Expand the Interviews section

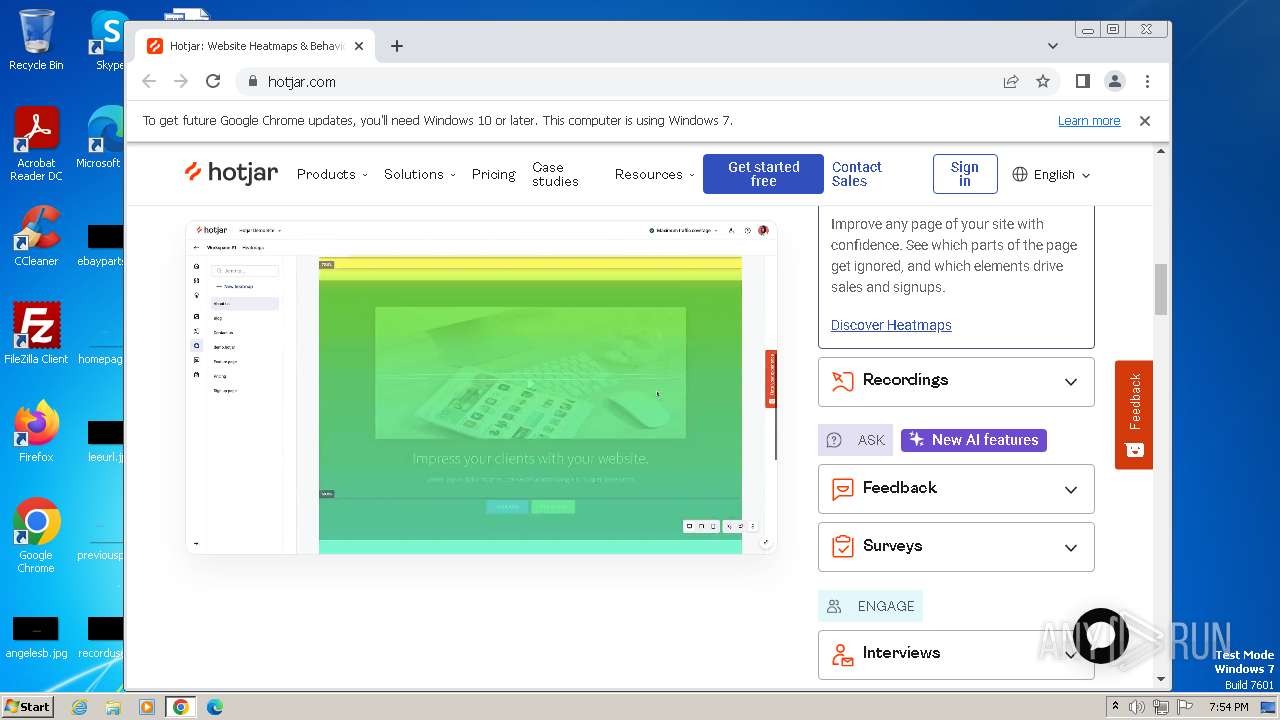(956, 654)
